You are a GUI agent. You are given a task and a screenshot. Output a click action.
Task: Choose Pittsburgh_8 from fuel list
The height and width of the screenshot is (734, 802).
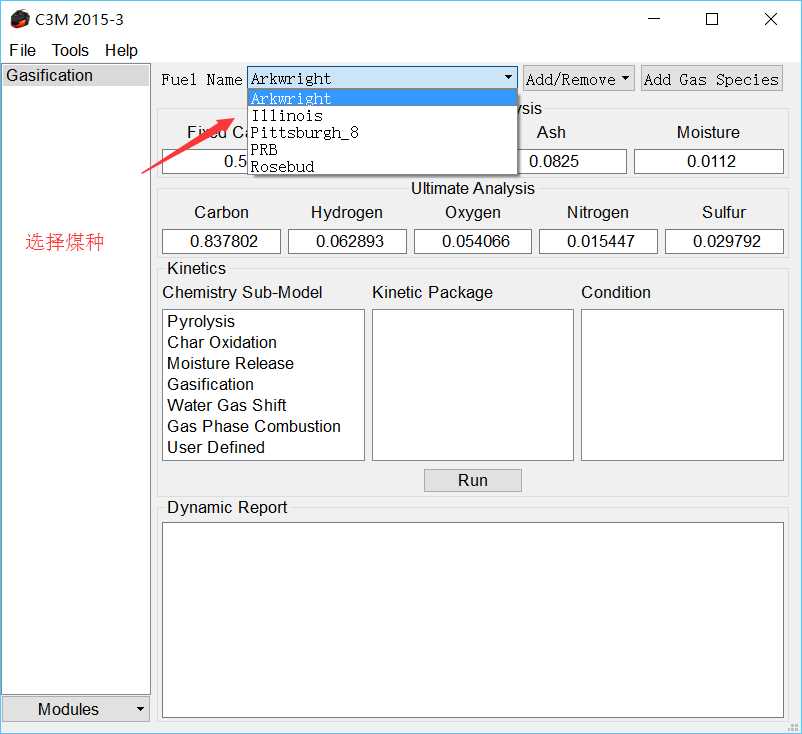pos(382,132)
